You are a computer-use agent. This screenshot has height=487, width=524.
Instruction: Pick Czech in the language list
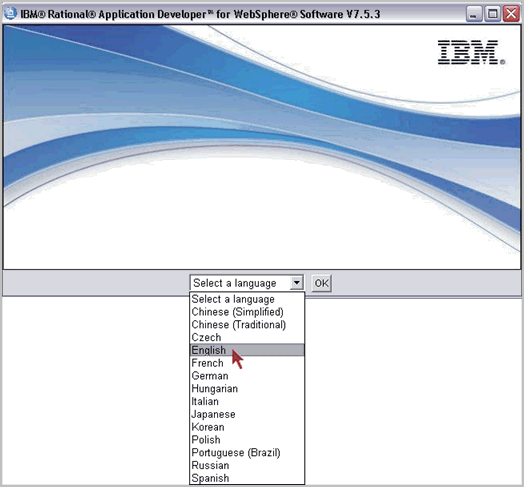coord(247,337)
